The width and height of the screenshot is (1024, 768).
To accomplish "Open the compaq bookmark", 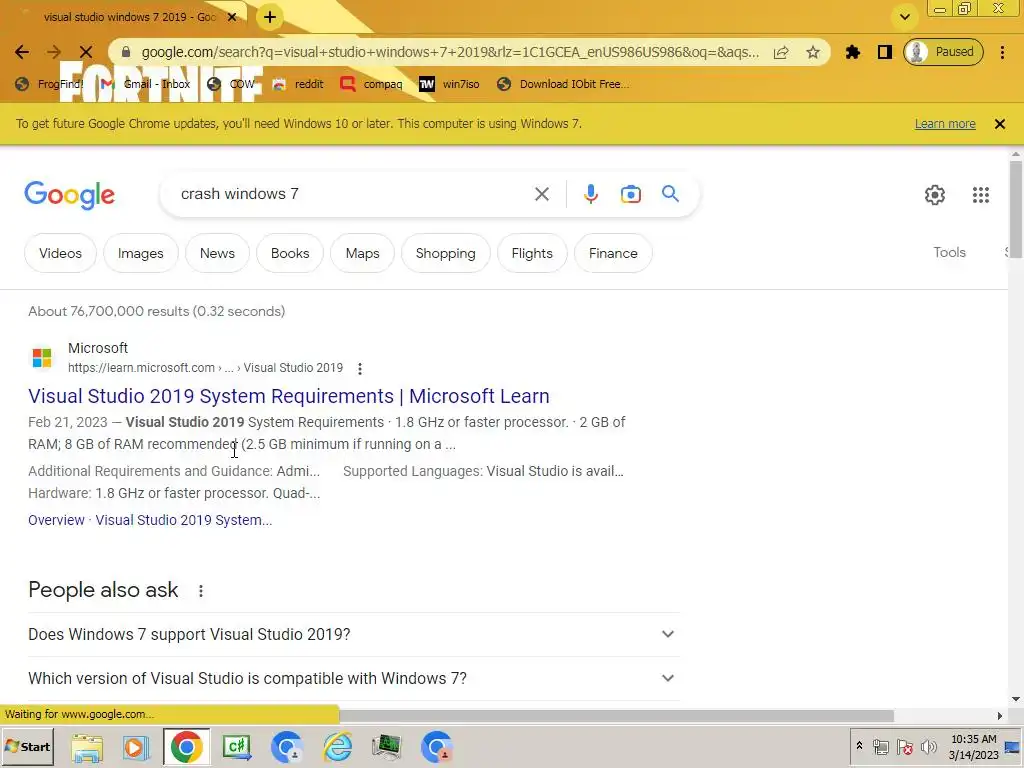I will (372, 84).
